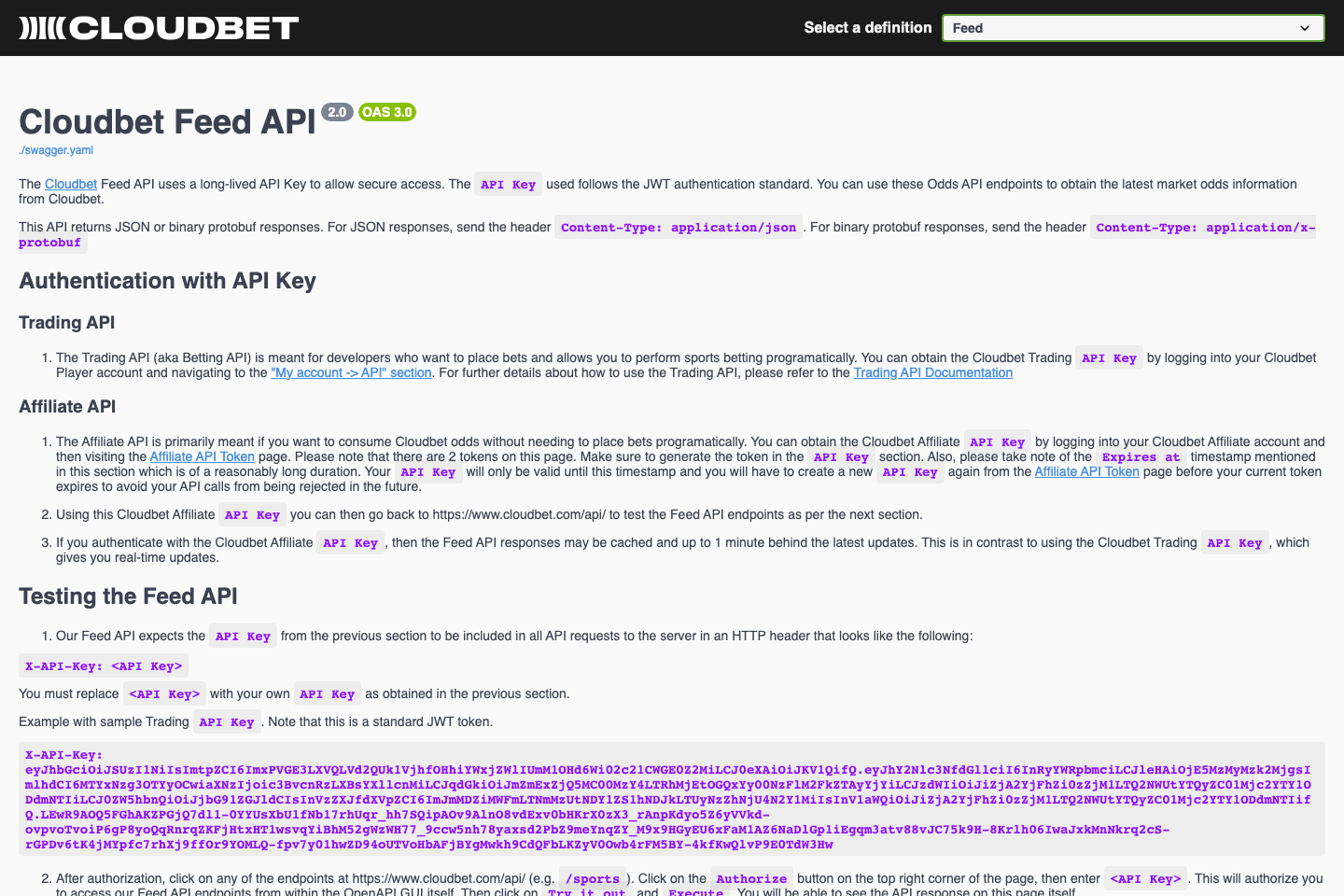Open the definition selector dropdown
Viewport: 1344px width, 896px height.
coord(1133,27)
